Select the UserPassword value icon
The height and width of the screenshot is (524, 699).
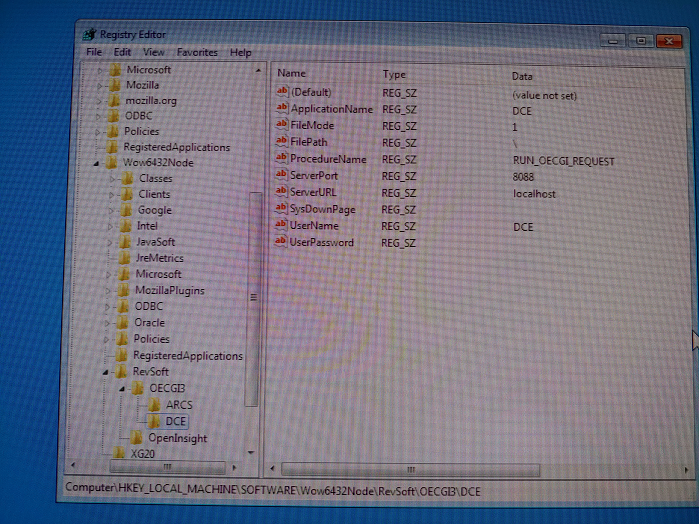280,242
